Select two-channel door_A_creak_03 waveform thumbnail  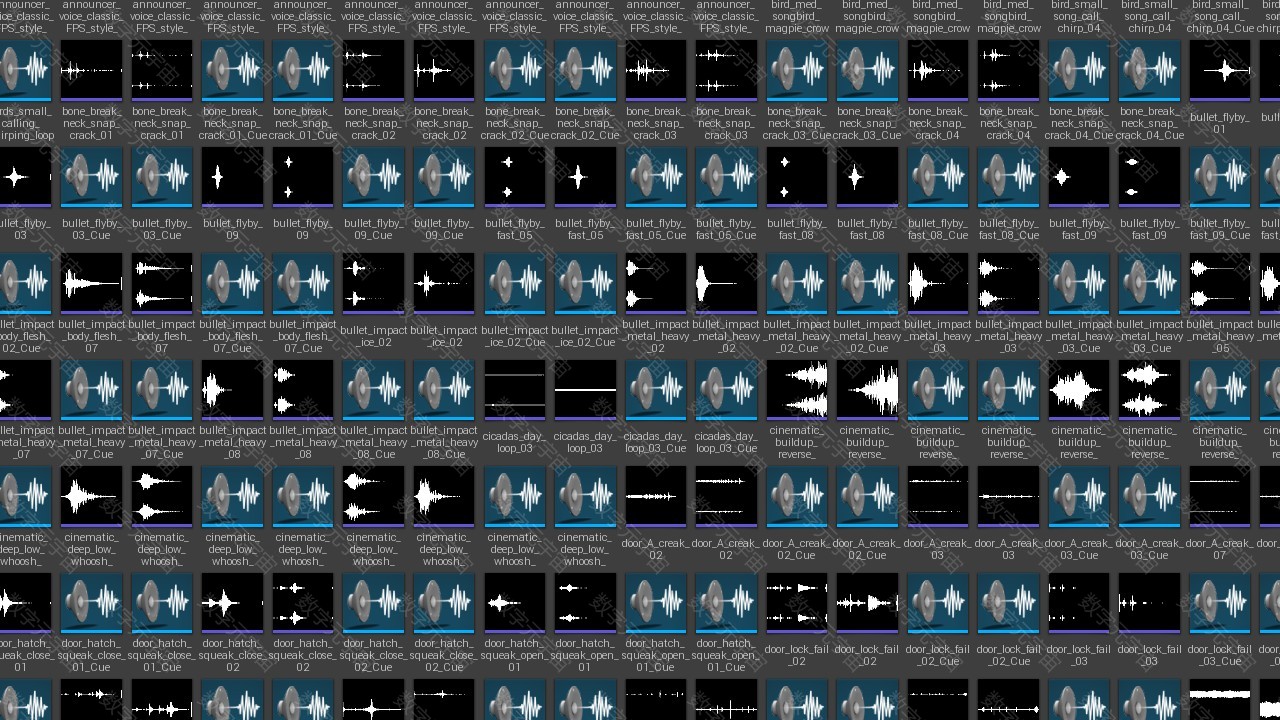click(937, 497)
